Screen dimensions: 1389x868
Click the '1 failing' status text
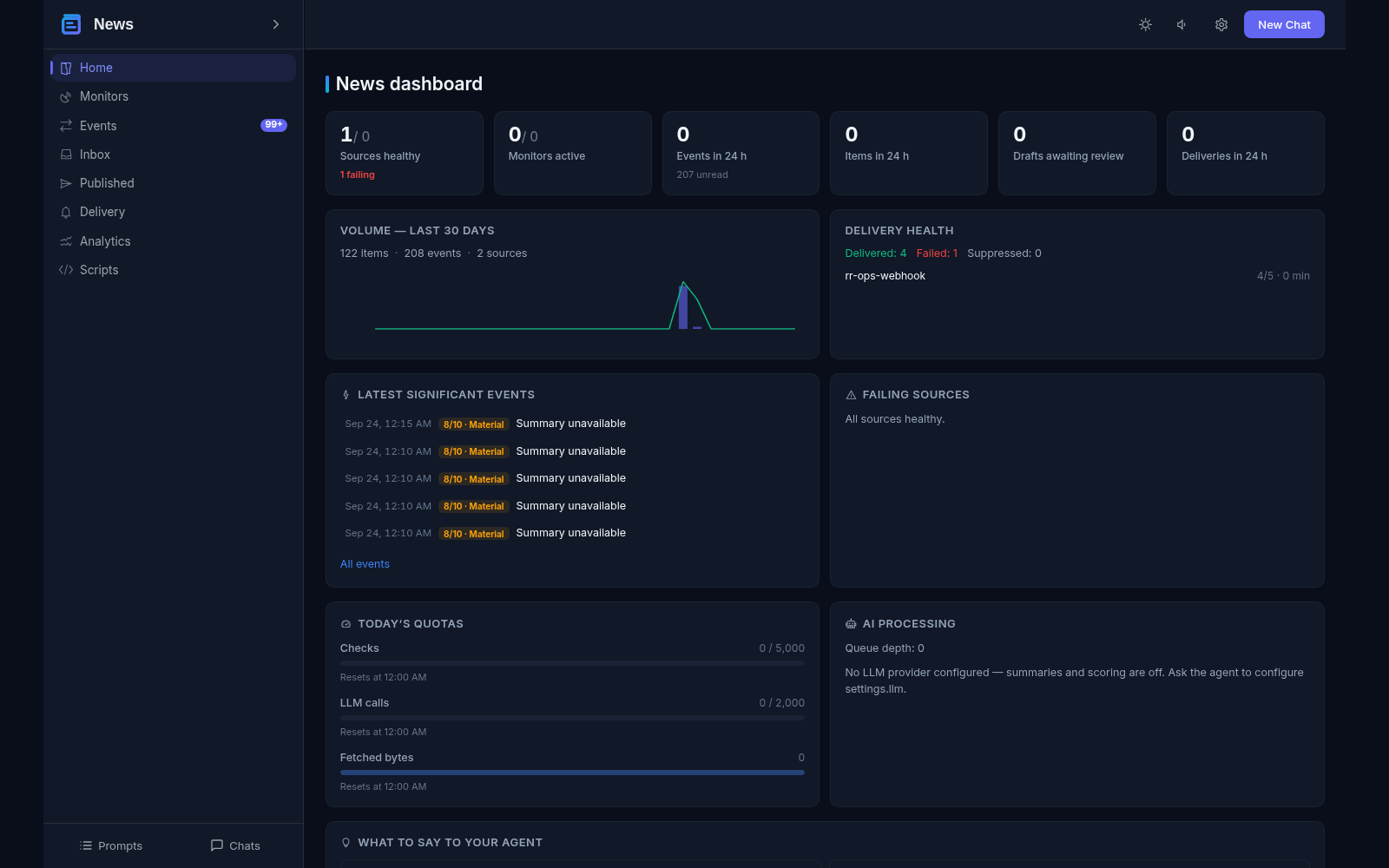(358, 175)
